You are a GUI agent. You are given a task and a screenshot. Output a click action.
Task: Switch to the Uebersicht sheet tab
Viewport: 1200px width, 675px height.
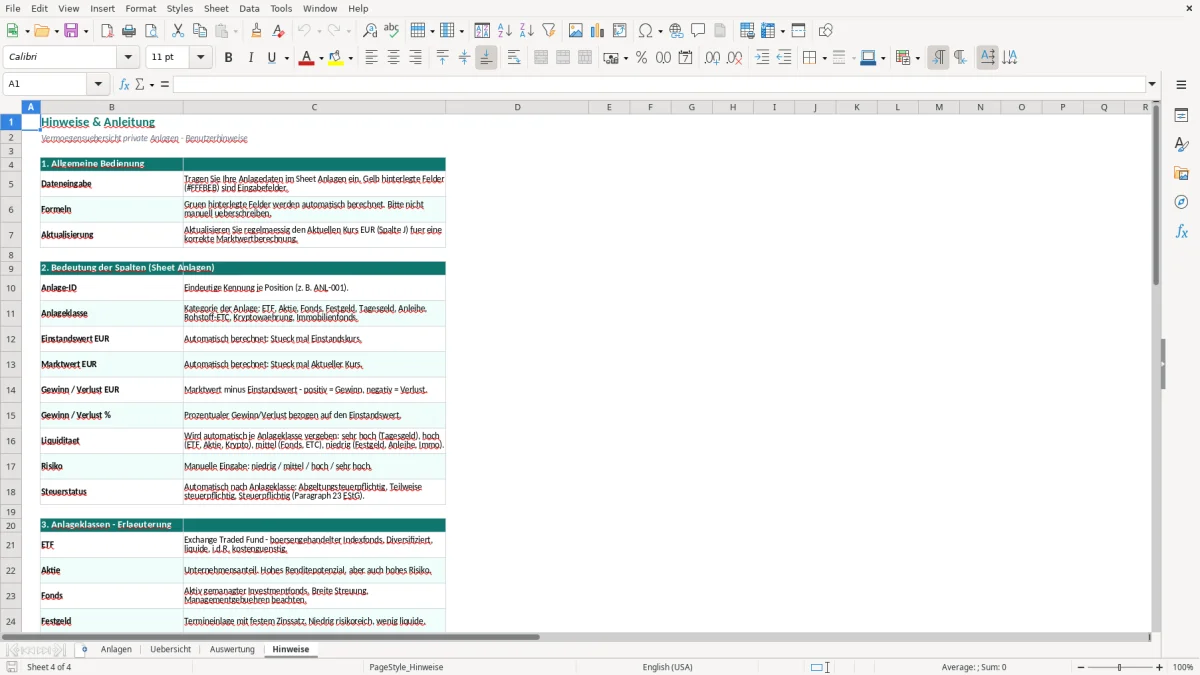point(170,649)
